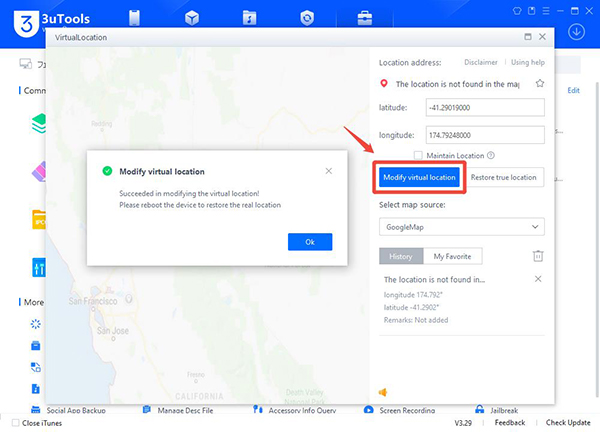
Task: Click the Maintain Location help question mark
Action: coord(491,156)
